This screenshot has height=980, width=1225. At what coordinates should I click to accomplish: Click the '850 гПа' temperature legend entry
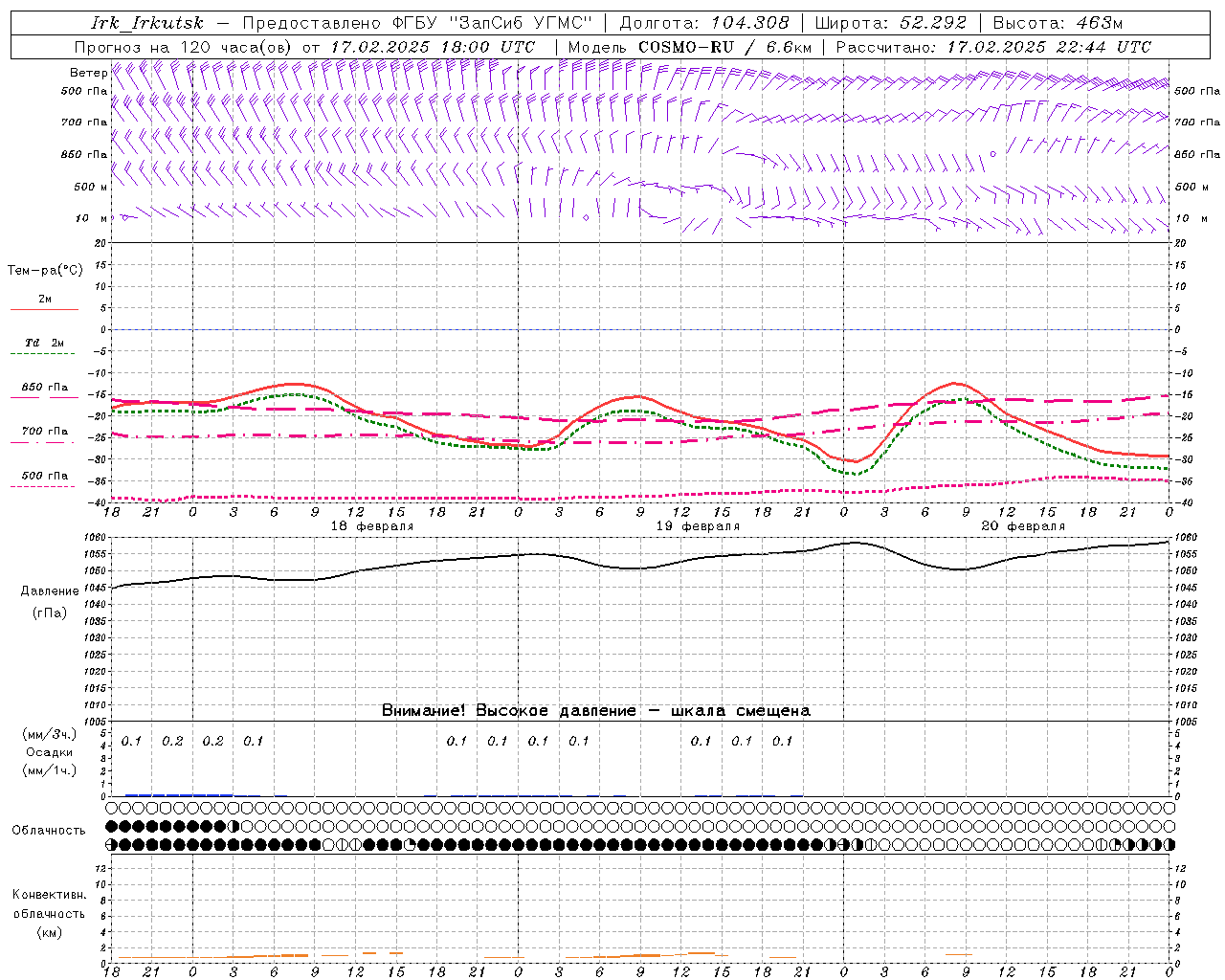pyautogui.click(x=45, y=388)
